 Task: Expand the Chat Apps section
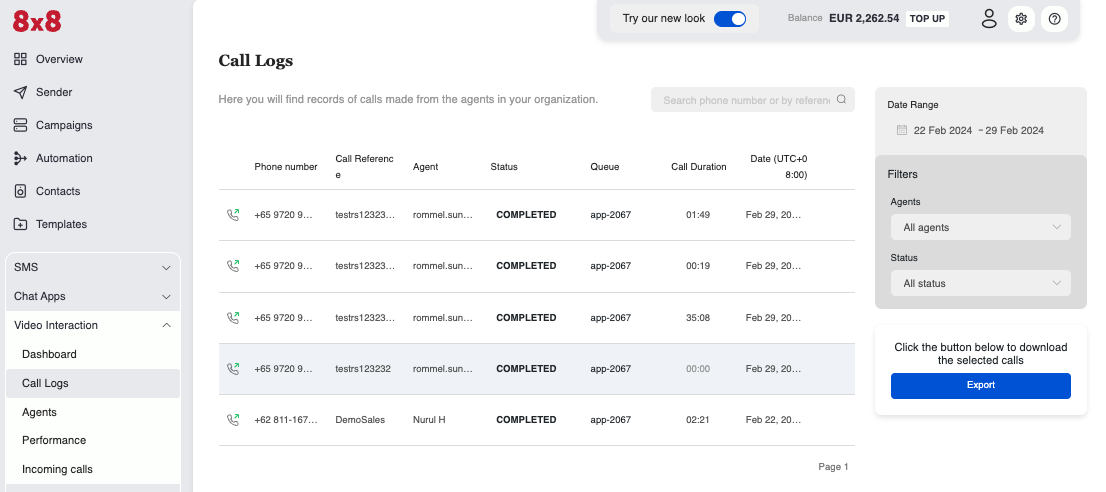pos(166,297)
